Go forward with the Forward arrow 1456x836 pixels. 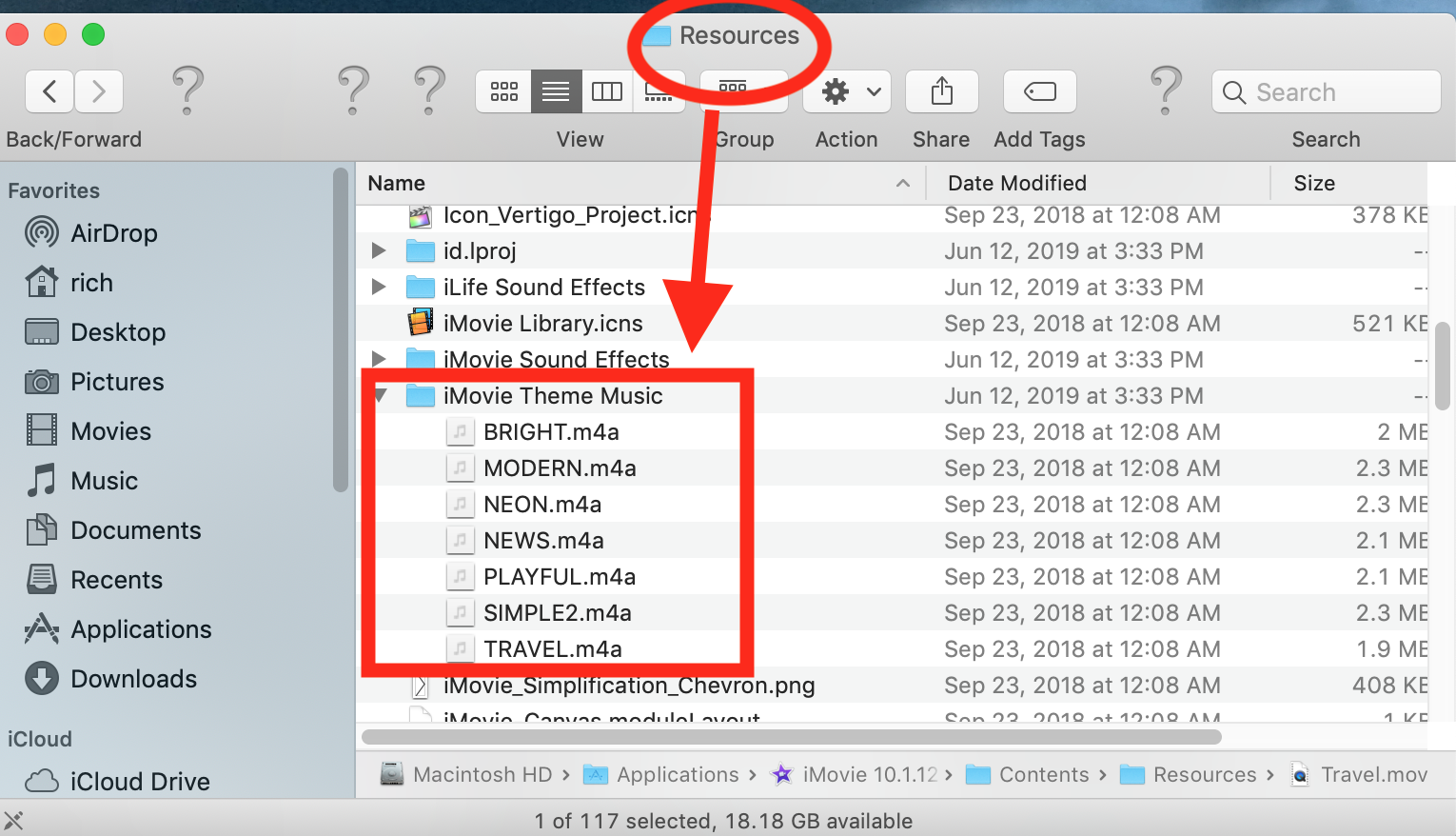click(x=99, y=91)
